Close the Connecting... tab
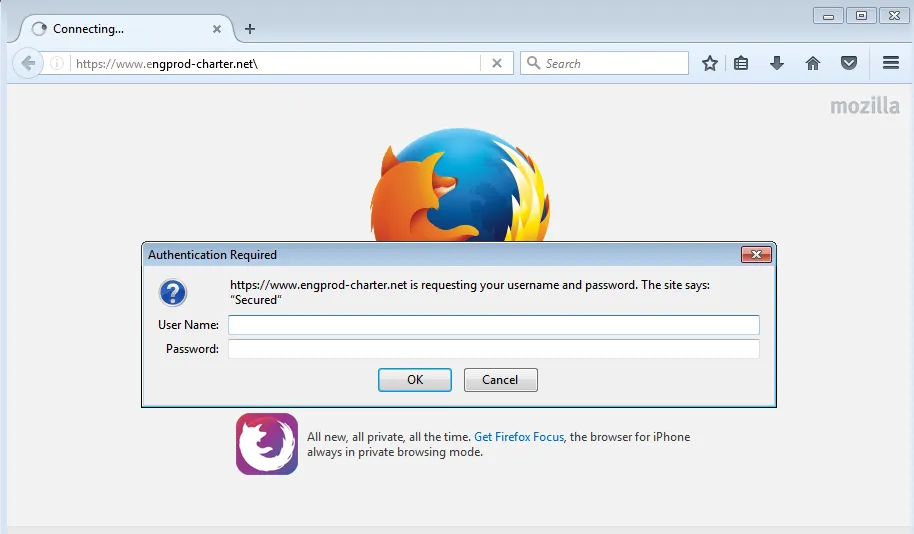914x534 pixels. point(217,29)
